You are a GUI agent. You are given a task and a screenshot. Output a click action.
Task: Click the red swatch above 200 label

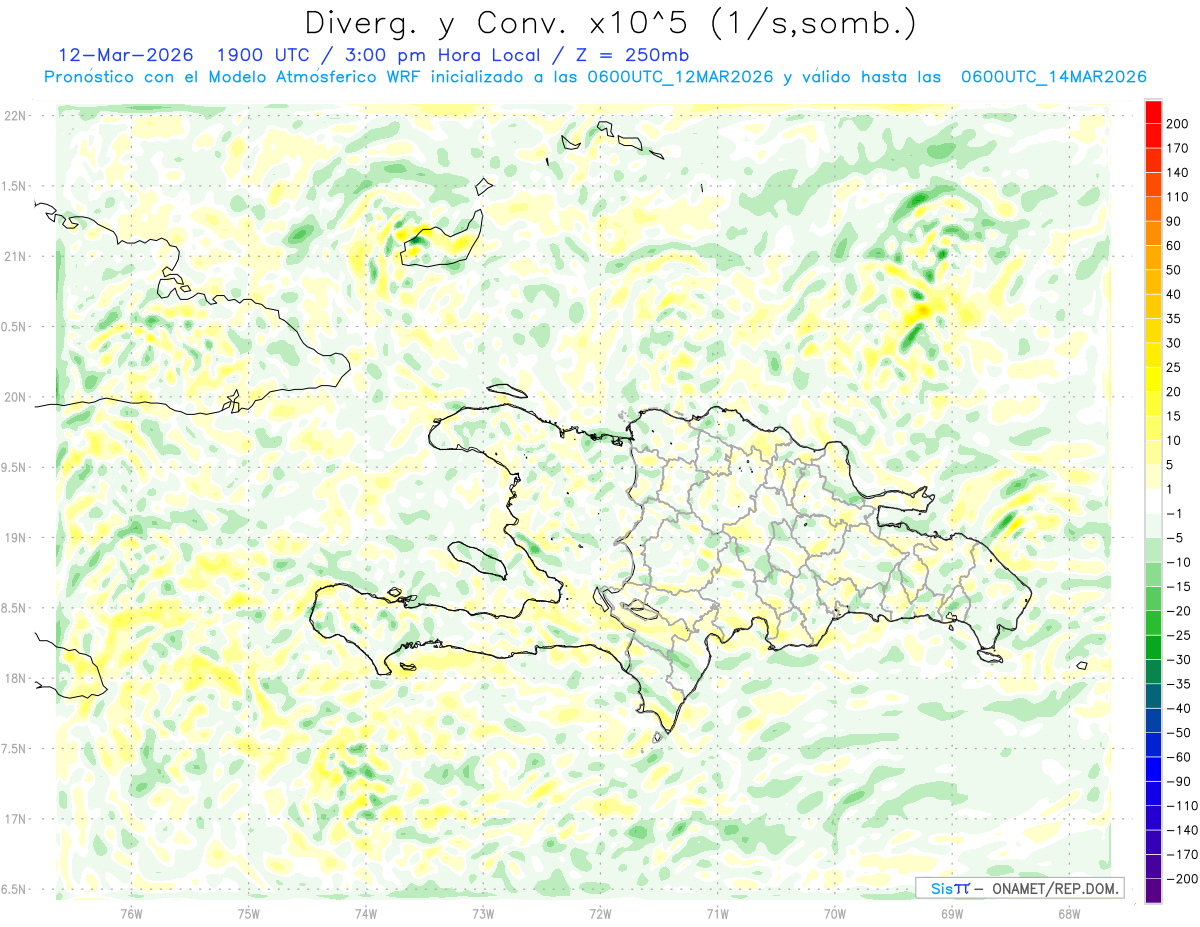tap(1153, 113)
